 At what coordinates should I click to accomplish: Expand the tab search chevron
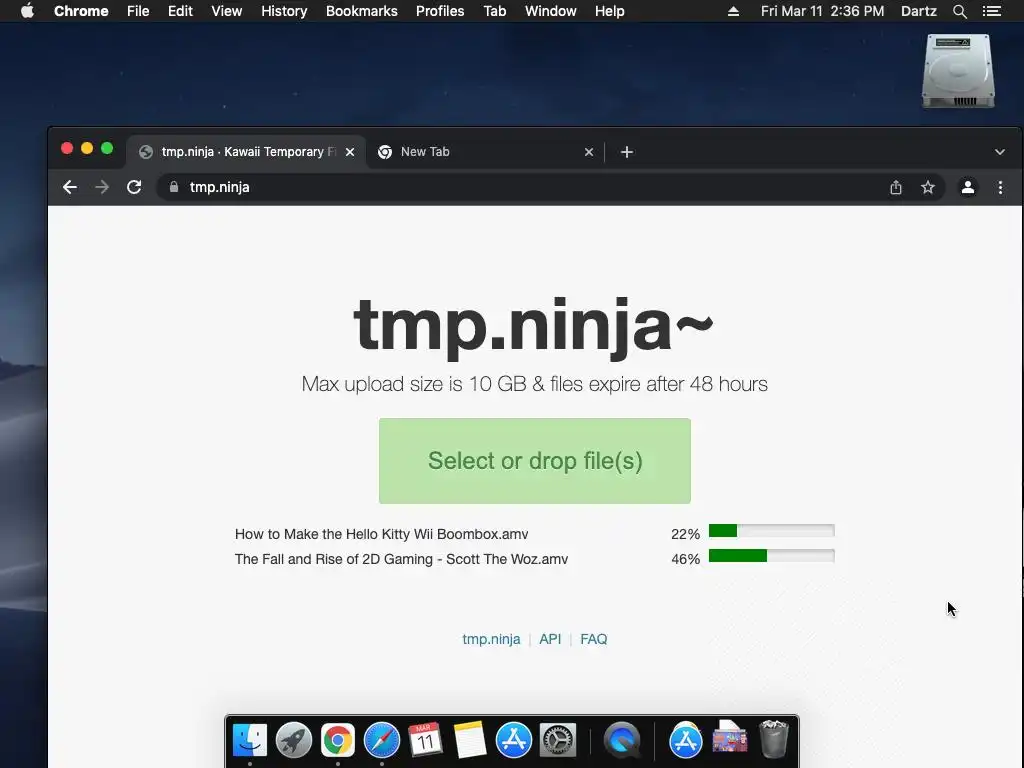tap(999, 152)
